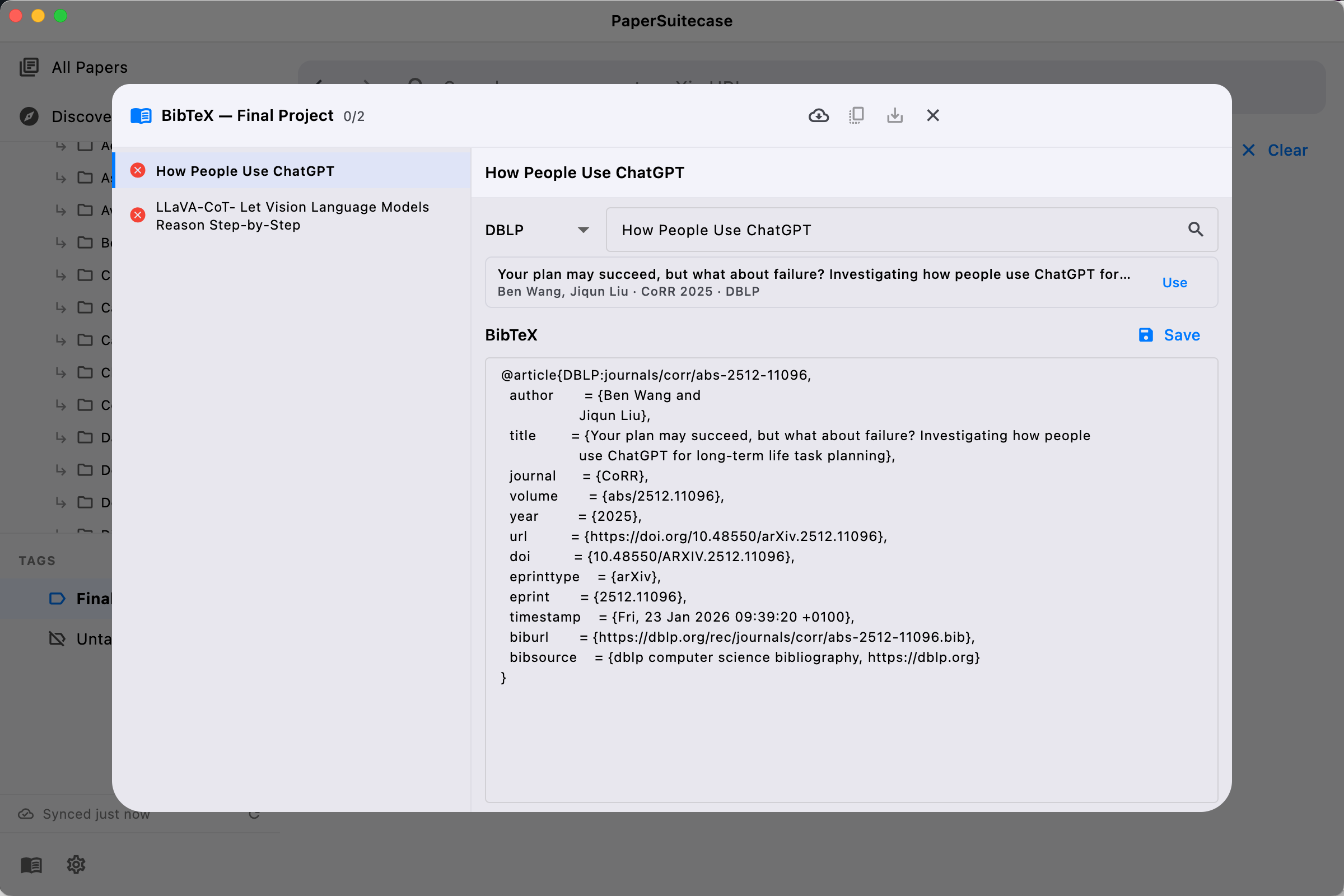Save the BibTeX entry via the floppy disk icon
Screen dimensions: 1344x896
click(x=1146, y=335)
